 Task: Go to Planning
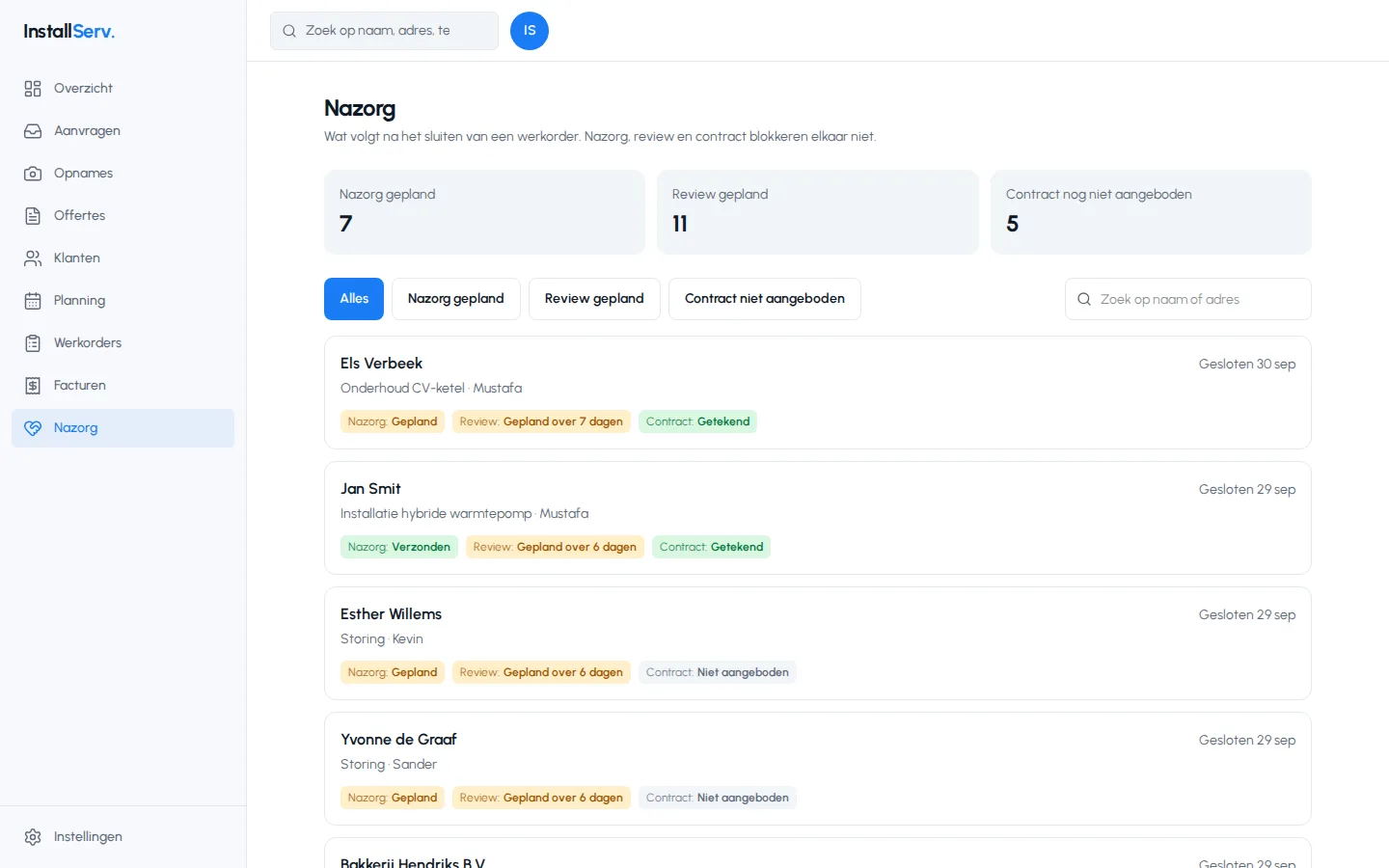tap(123, 301)
